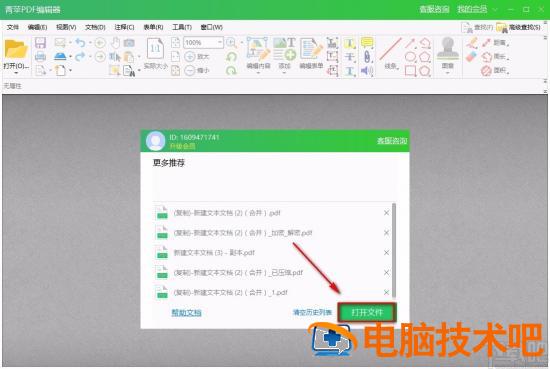
Task: Click the recent files list scrollbar
Action: click(x=394, y=250)
